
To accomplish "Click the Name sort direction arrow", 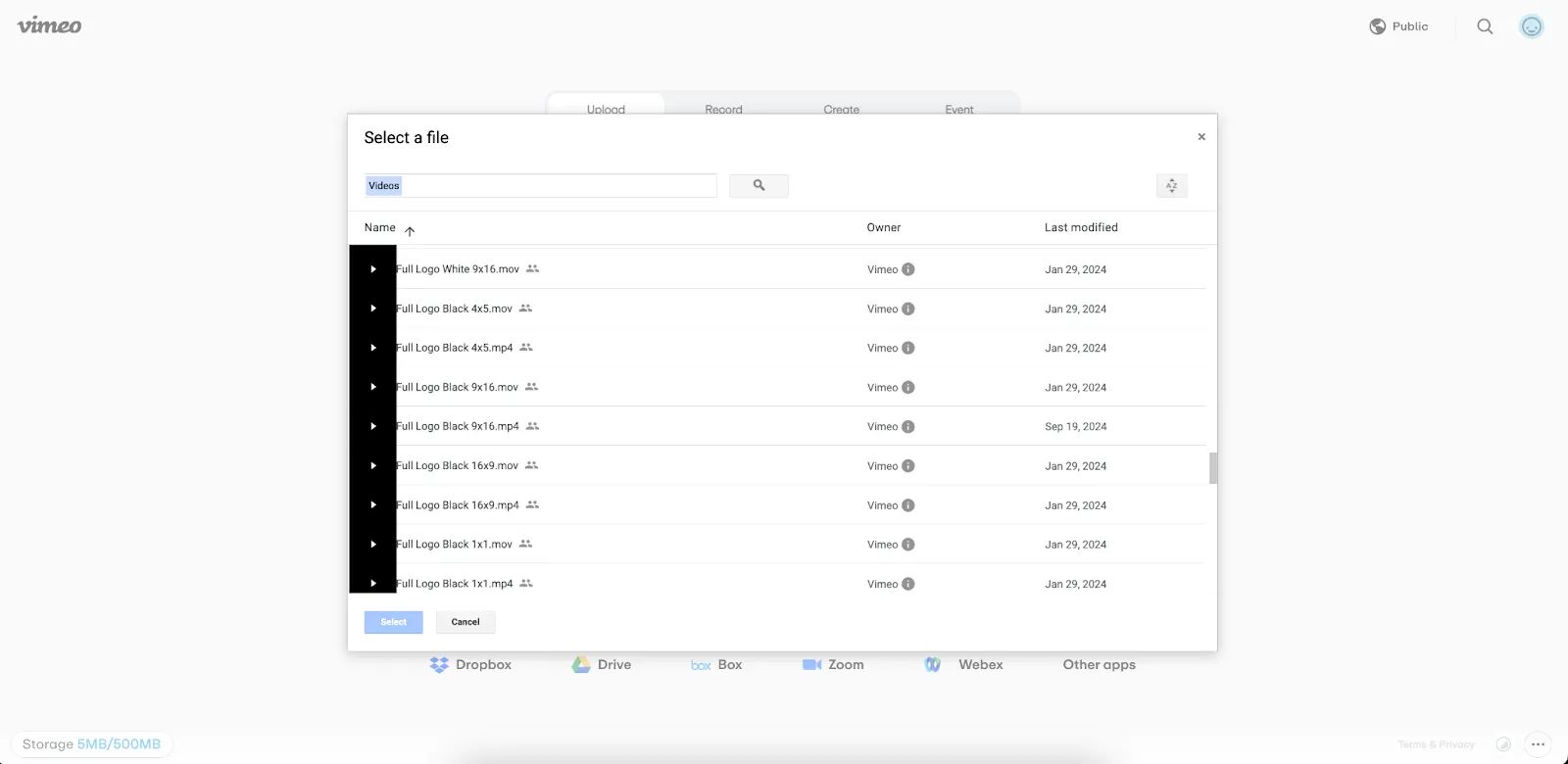I will tap(410, 231).
